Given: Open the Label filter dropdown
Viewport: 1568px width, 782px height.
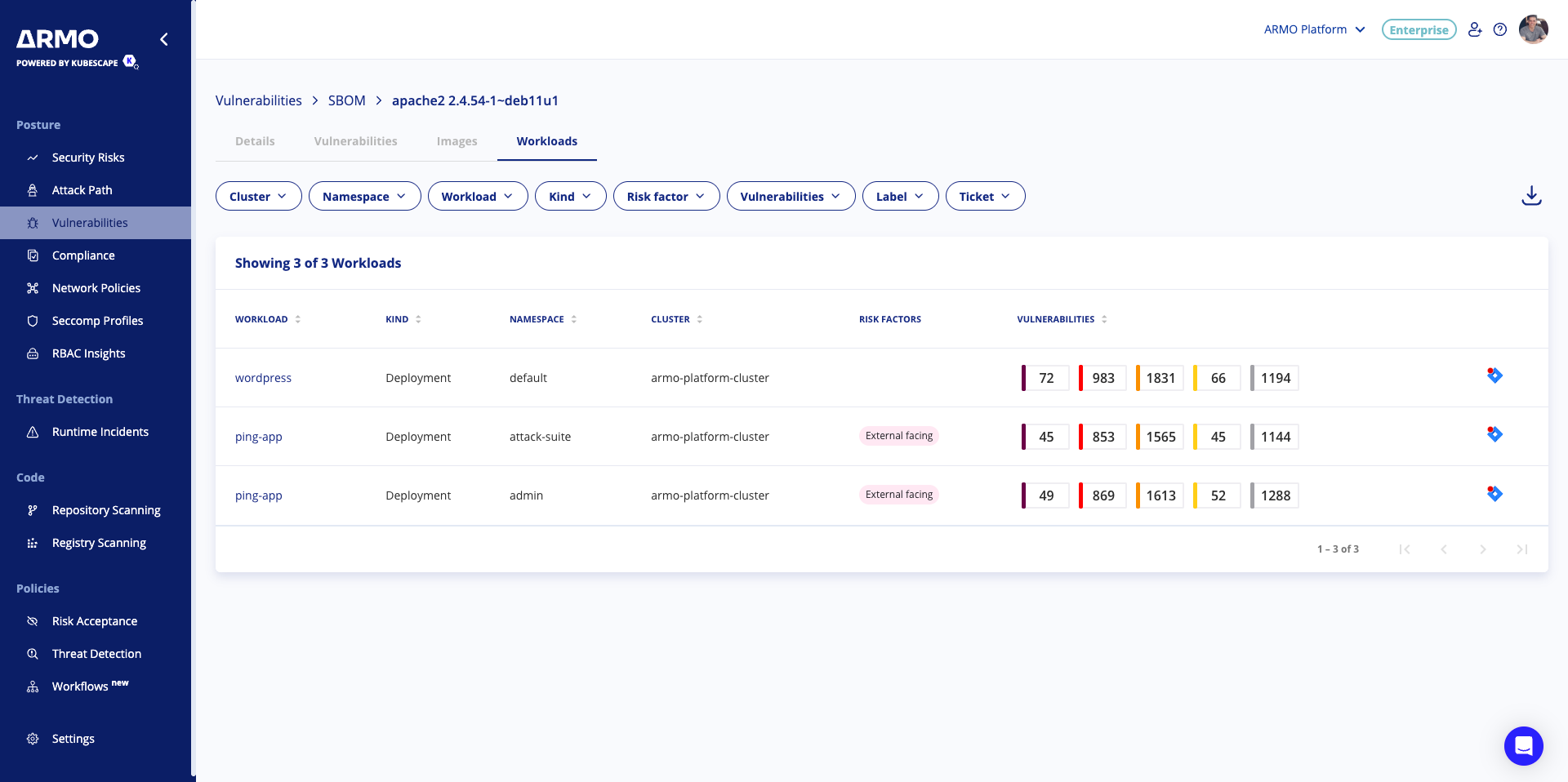Looking at the screenshot, I should click(901, 196).
